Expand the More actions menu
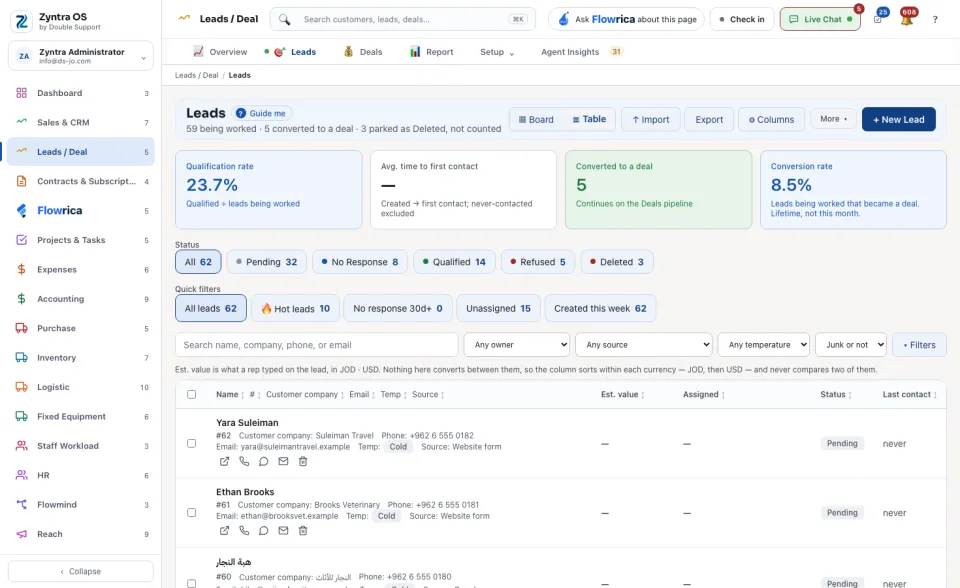The width and height of the screenshot is (960, 588). (833, 119)
